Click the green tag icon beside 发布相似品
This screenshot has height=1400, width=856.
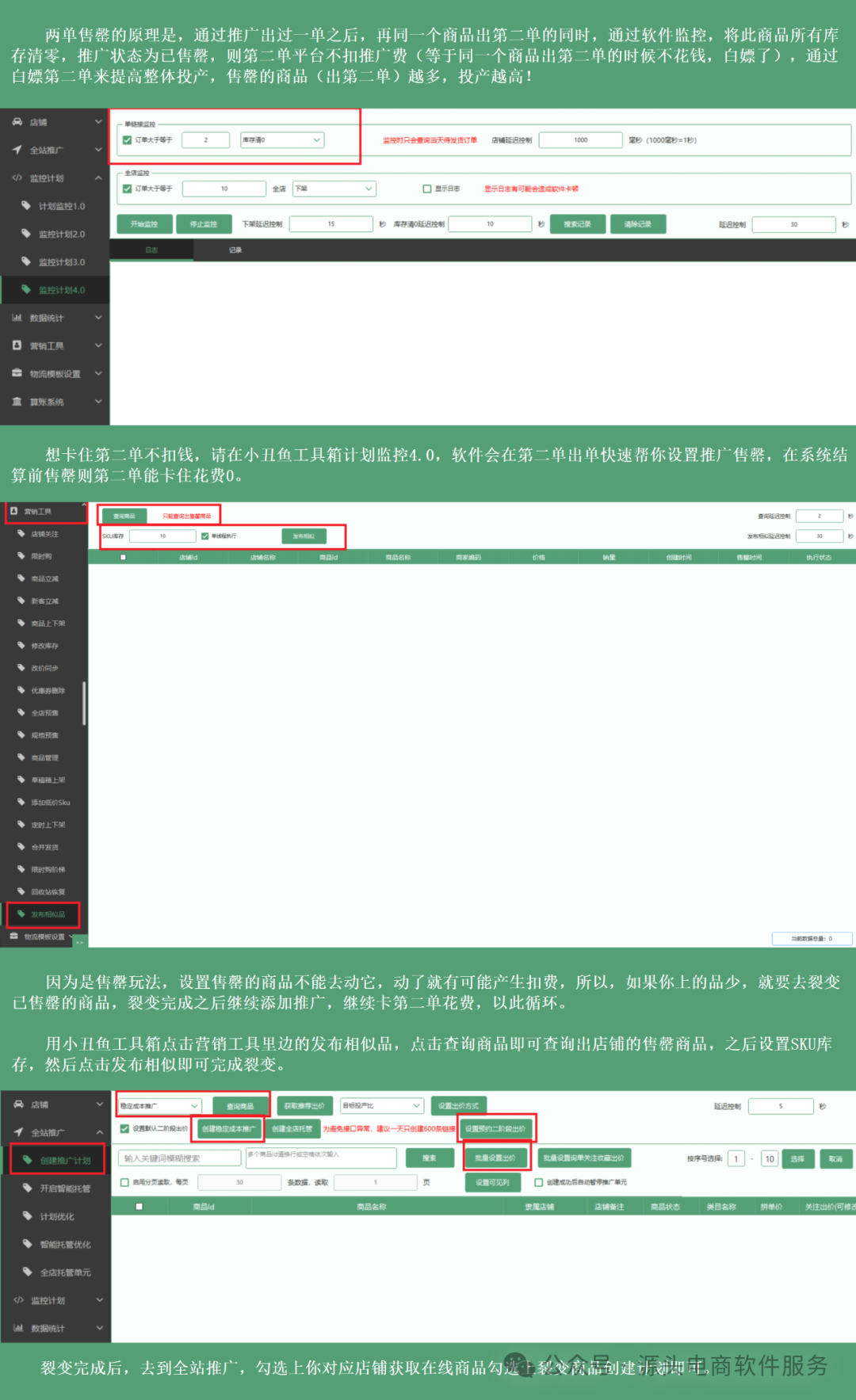point(21,914)
